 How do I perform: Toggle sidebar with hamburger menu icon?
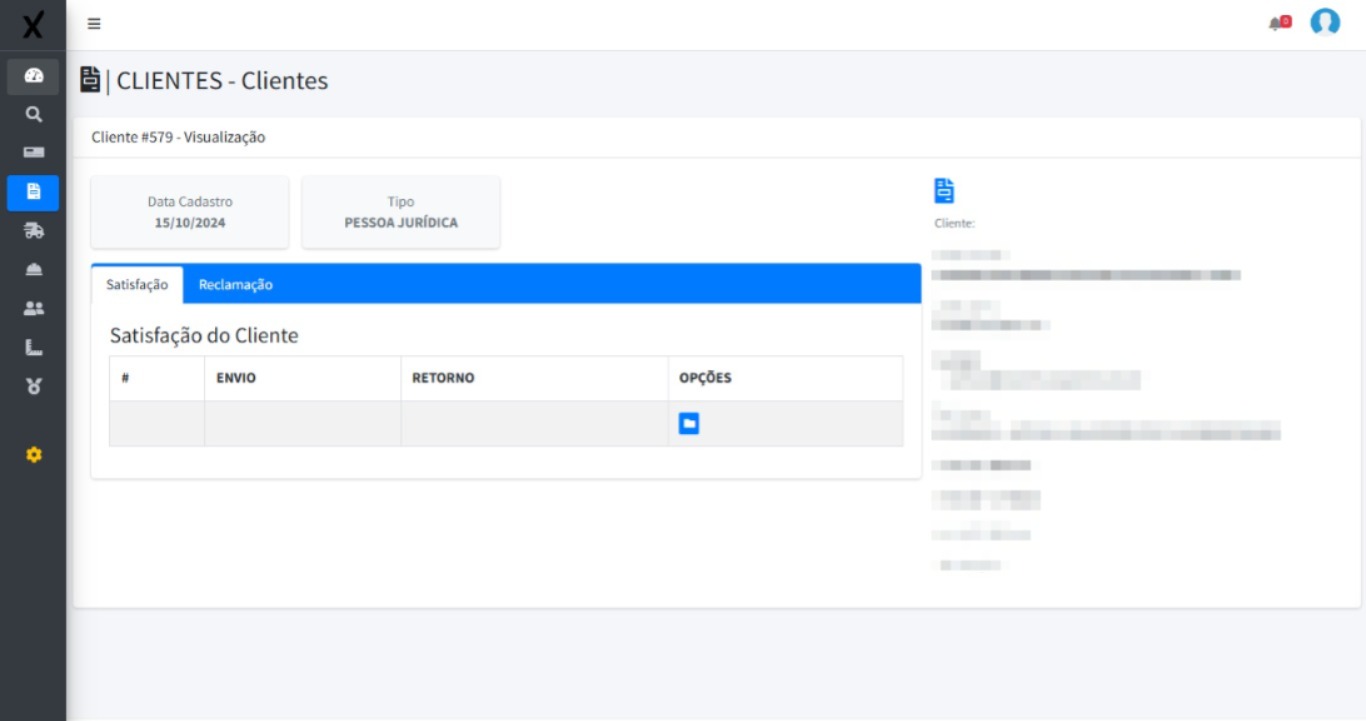click(x=94, y=24)
